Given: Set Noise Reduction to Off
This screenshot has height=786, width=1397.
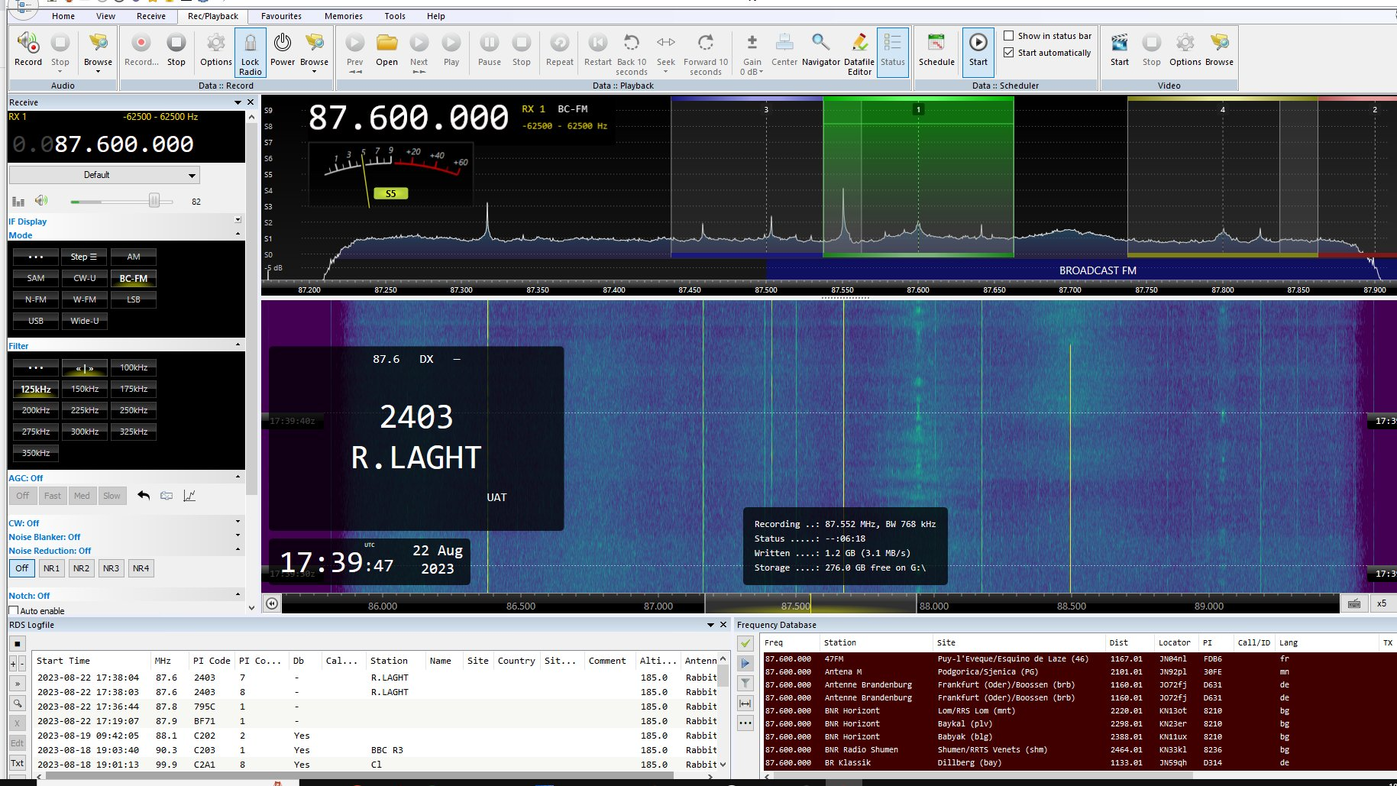Looking at the screenshot, I should coord(22,568).
